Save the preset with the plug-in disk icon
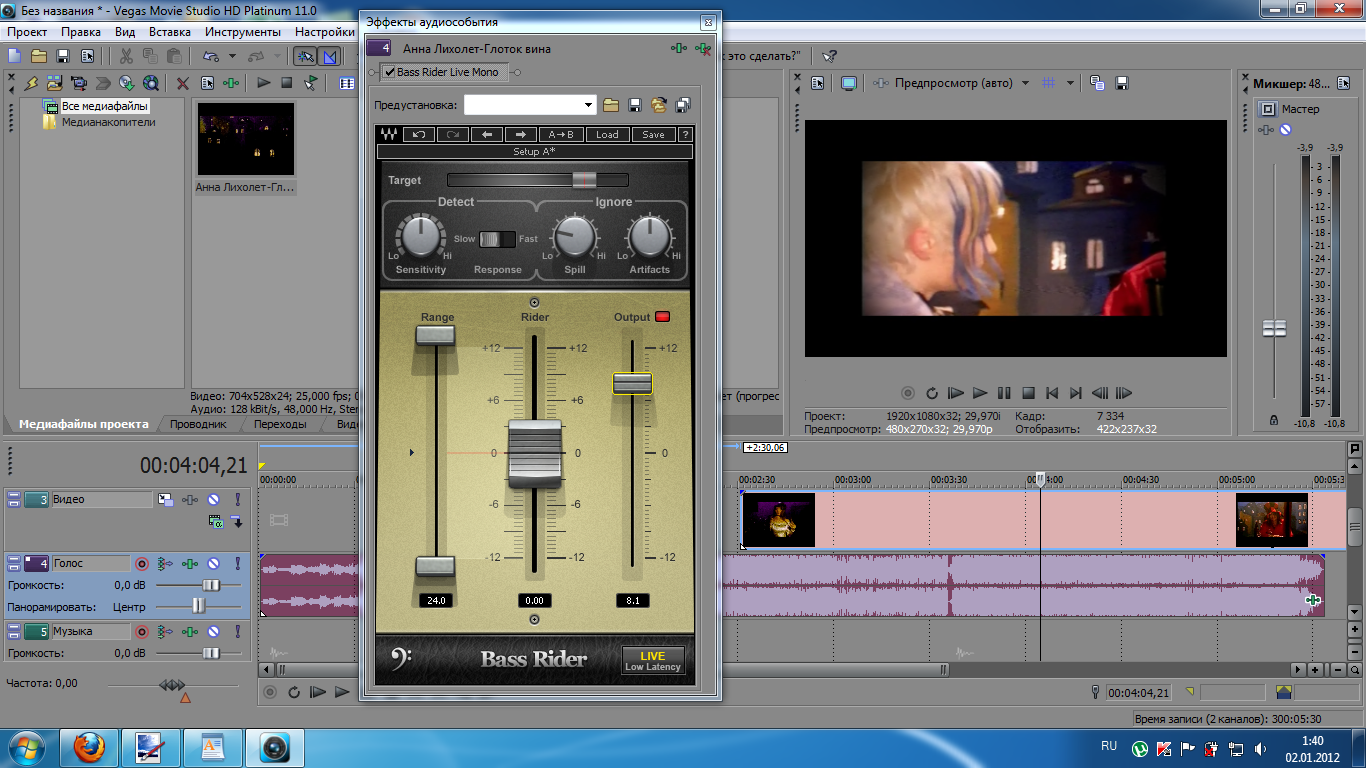Viewport: 1366px width, 768px height. pos(634,105)
